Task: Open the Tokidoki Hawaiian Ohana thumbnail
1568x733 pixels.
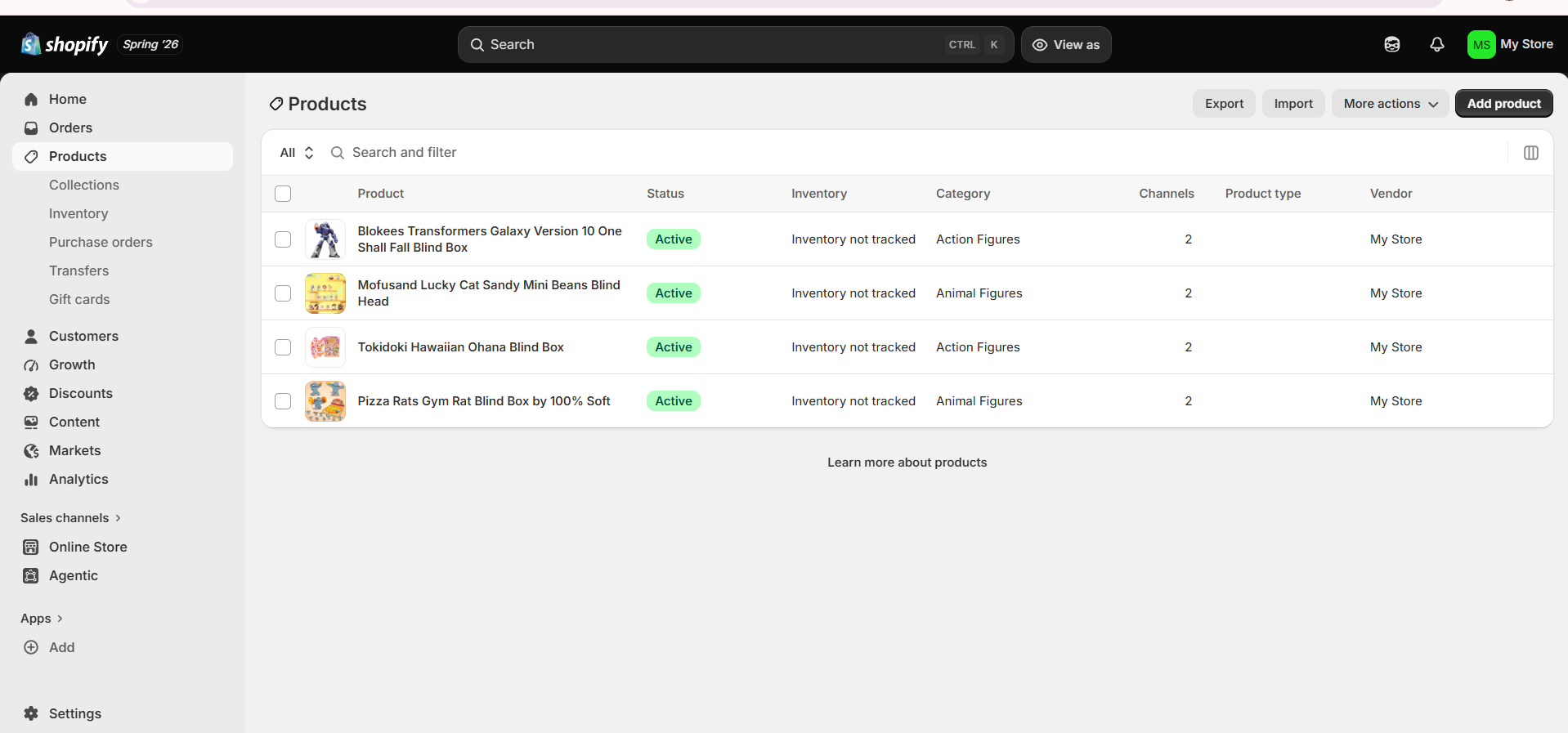Action: tap(325, 347)
